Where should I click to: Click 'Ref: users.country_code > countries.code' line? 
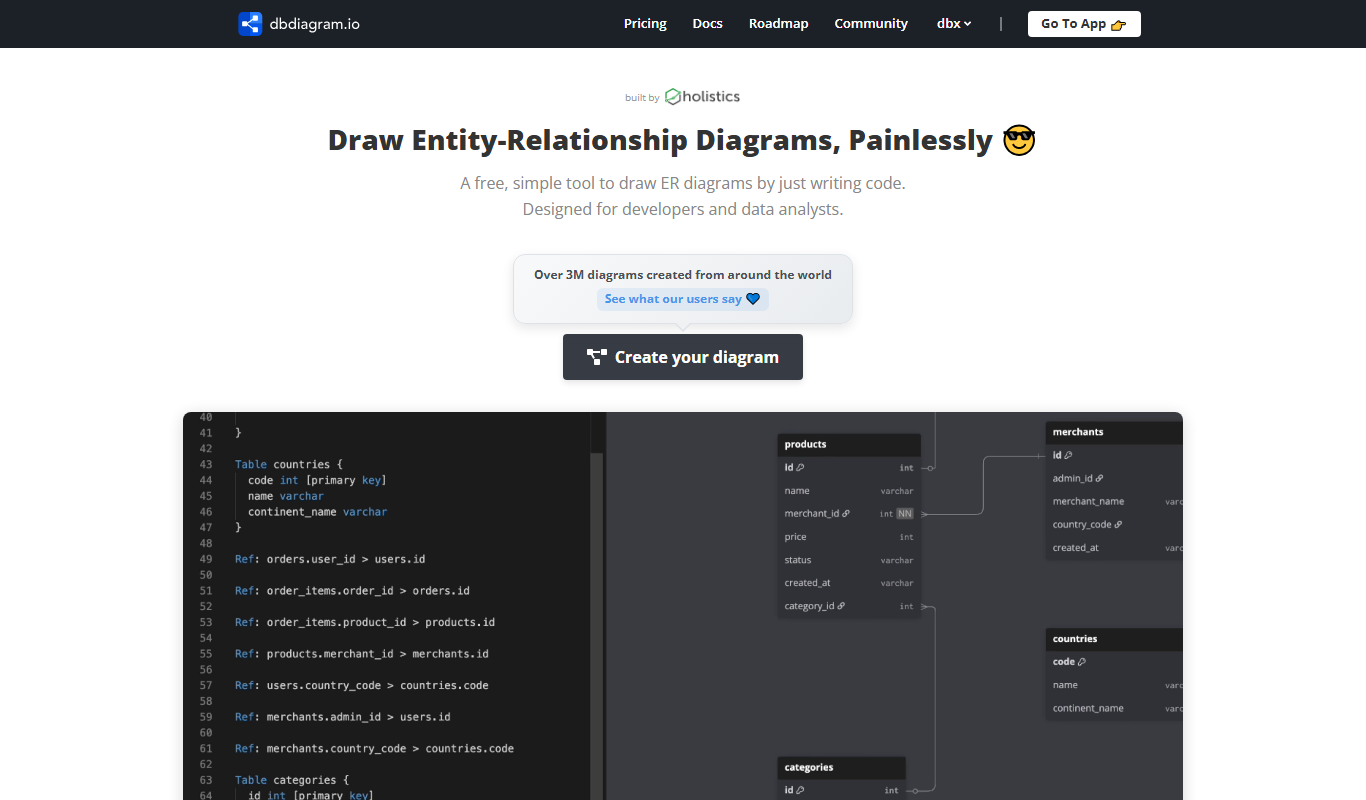362,686
